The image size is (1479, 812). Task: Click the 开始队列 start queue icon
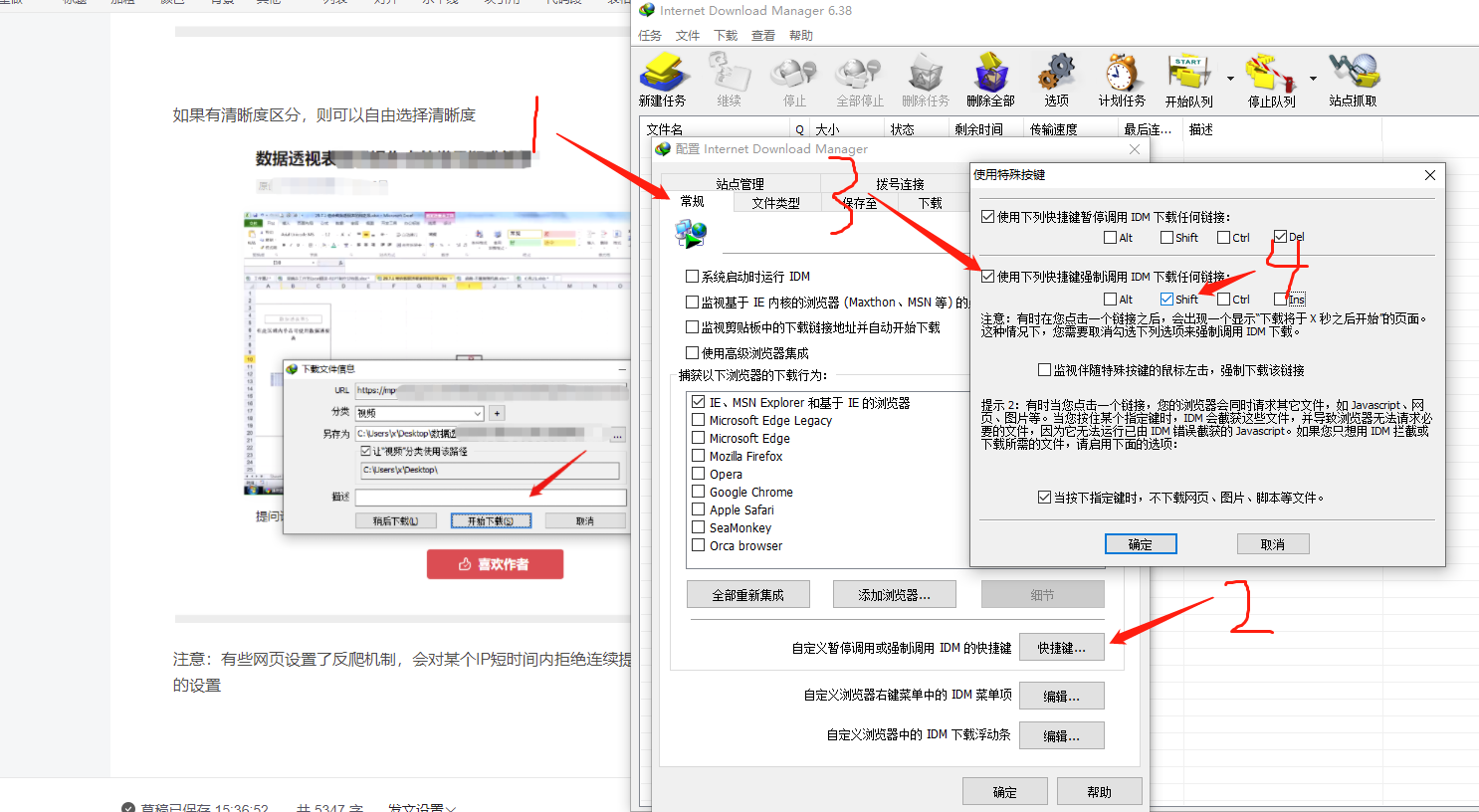click(x=1188, y=80)
